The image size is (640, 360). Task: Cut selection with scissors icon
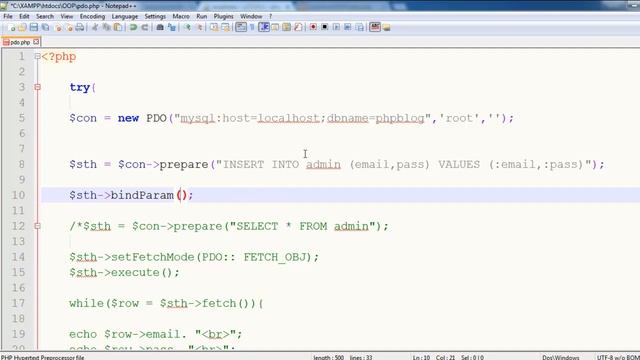pos(95,27)
